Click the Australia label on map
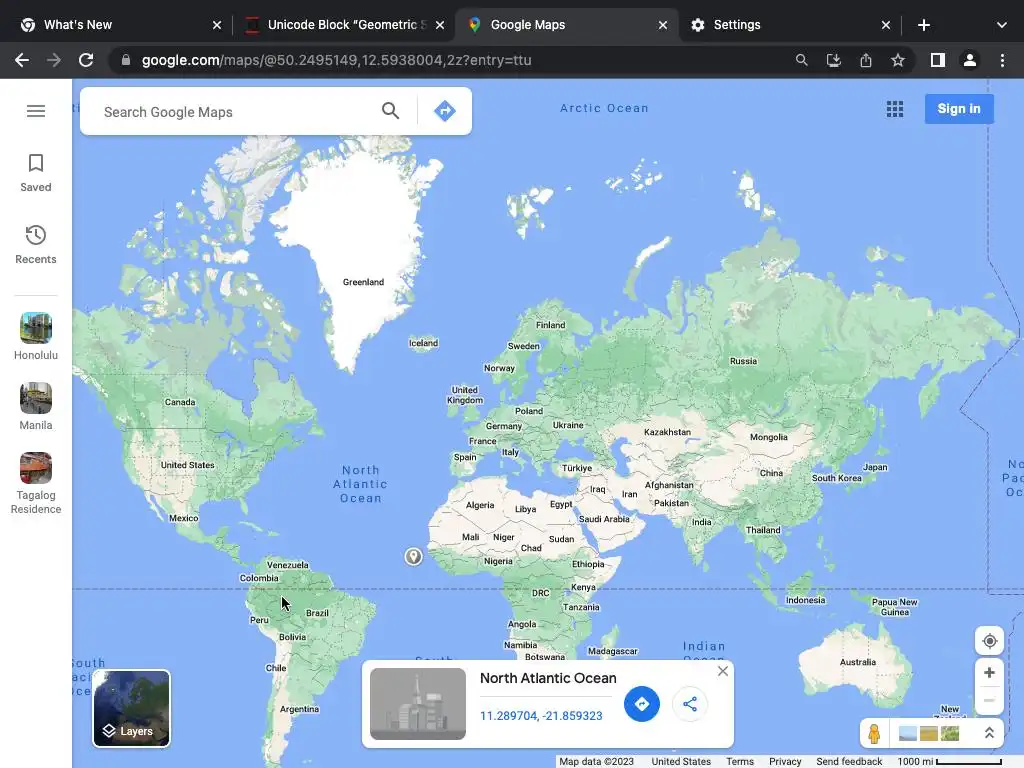 [857, 662]
